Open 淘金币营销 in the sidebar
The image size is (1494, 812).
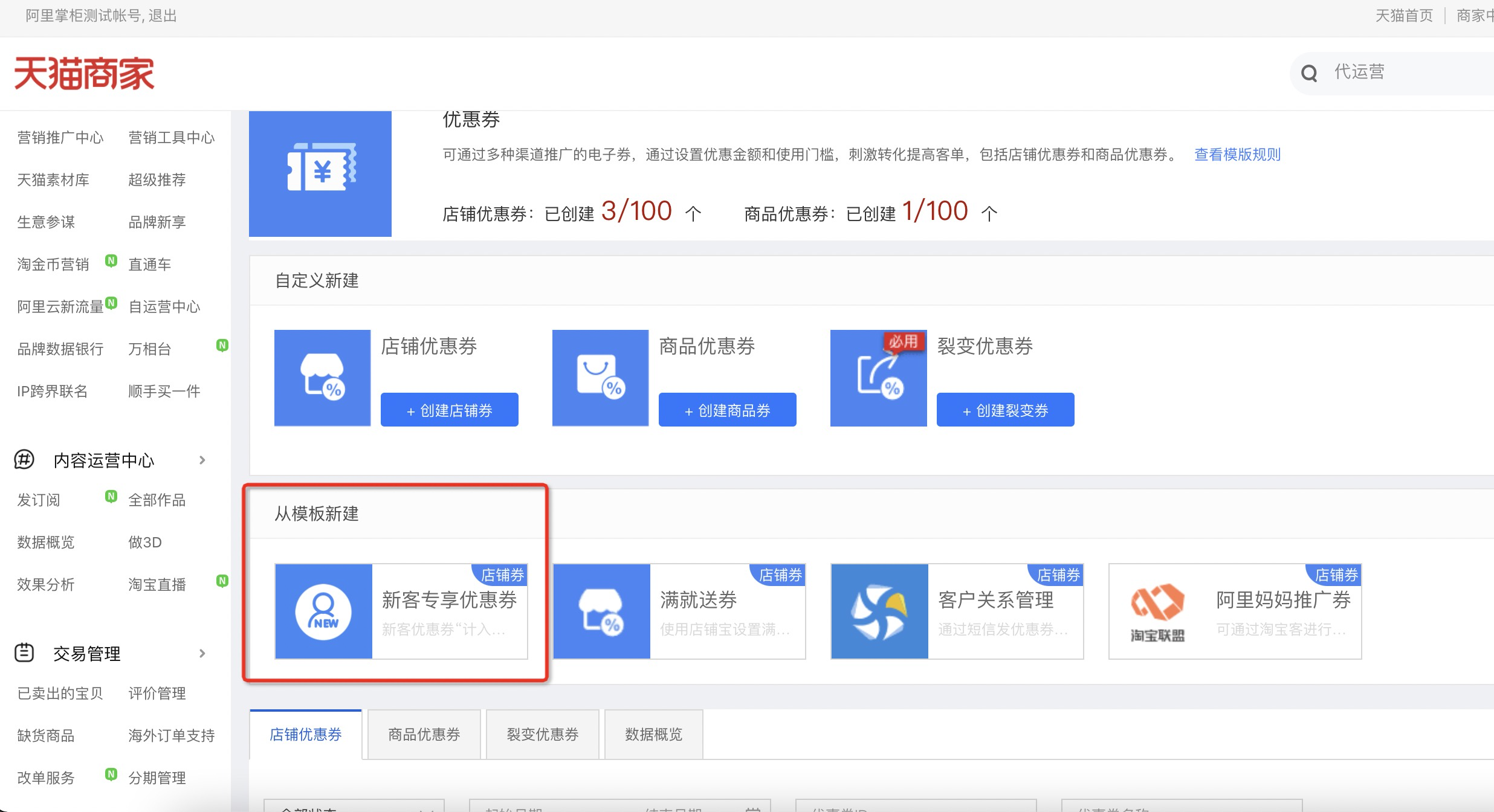coord(53,265)
